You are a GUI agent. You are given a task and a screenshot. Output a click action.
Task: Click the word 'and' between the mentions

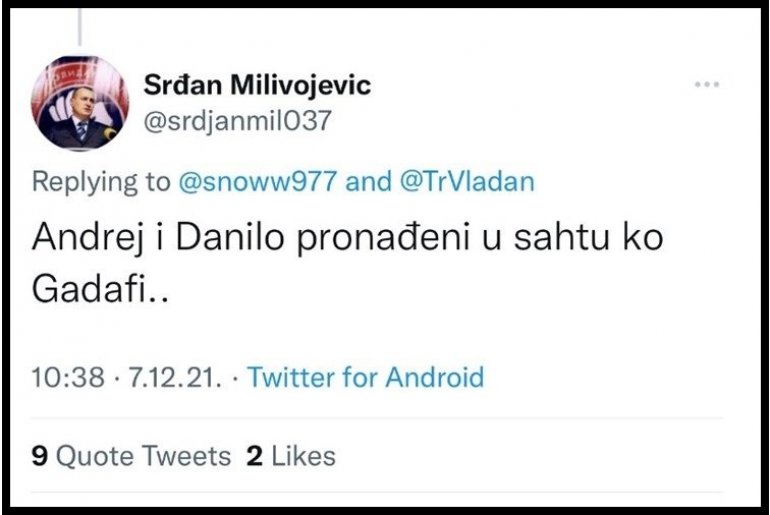[x=368, y=181]
